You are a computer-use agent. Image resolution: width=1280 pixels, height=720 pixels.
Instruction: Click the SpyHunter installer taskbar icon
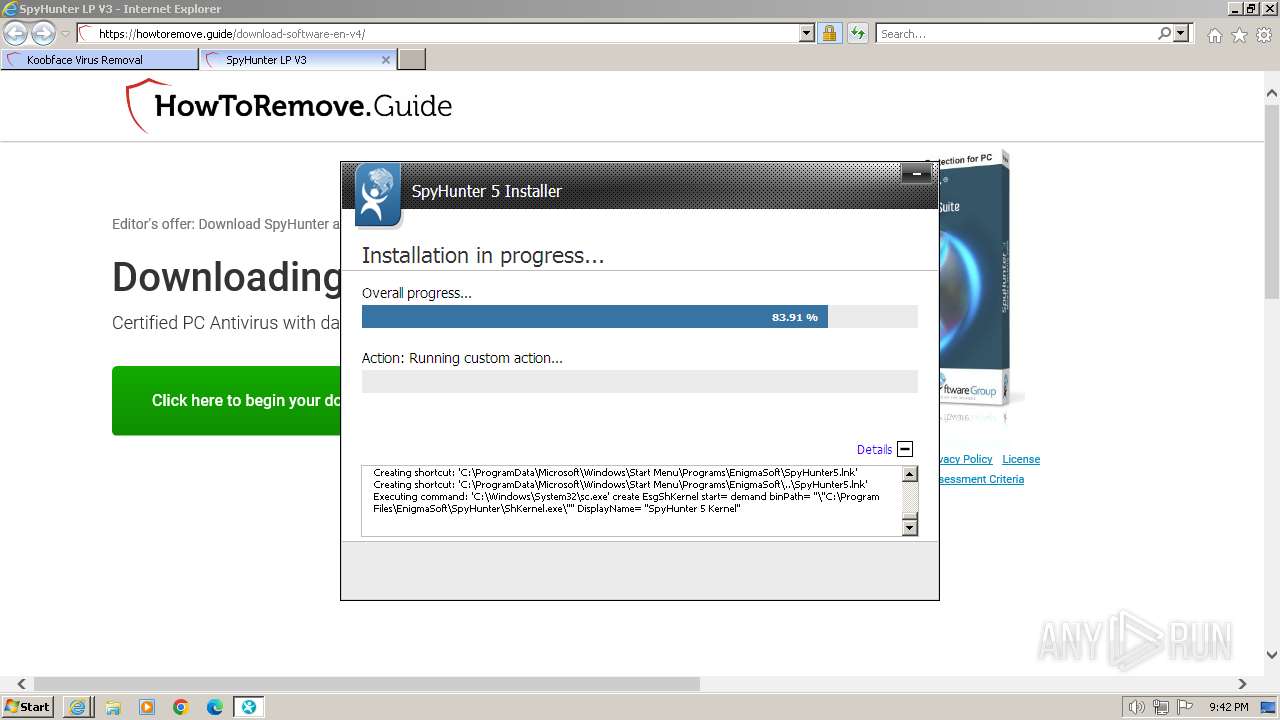coord(249,707)
